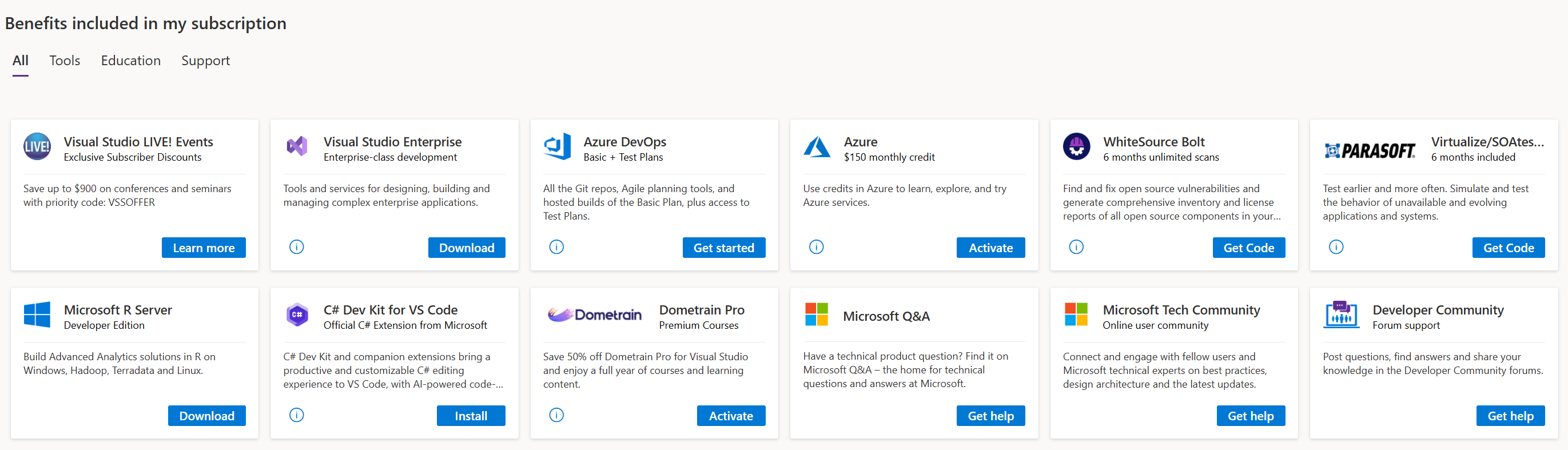Download Visual Studio Enterprise
1568x450 pixels.
pos(466,248)
